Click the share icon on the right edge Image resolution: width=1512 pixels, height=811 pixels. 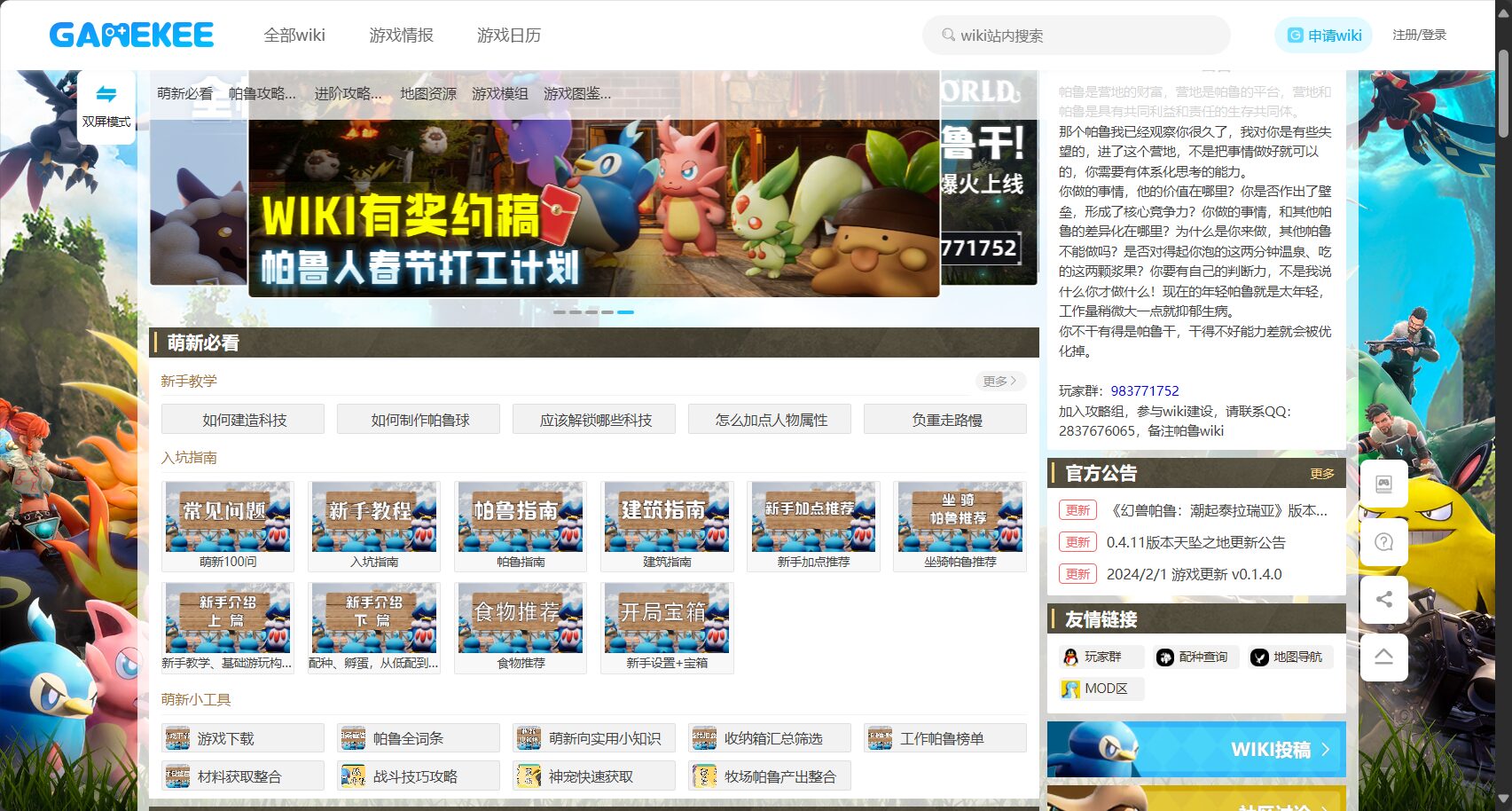coord(1383,600)
